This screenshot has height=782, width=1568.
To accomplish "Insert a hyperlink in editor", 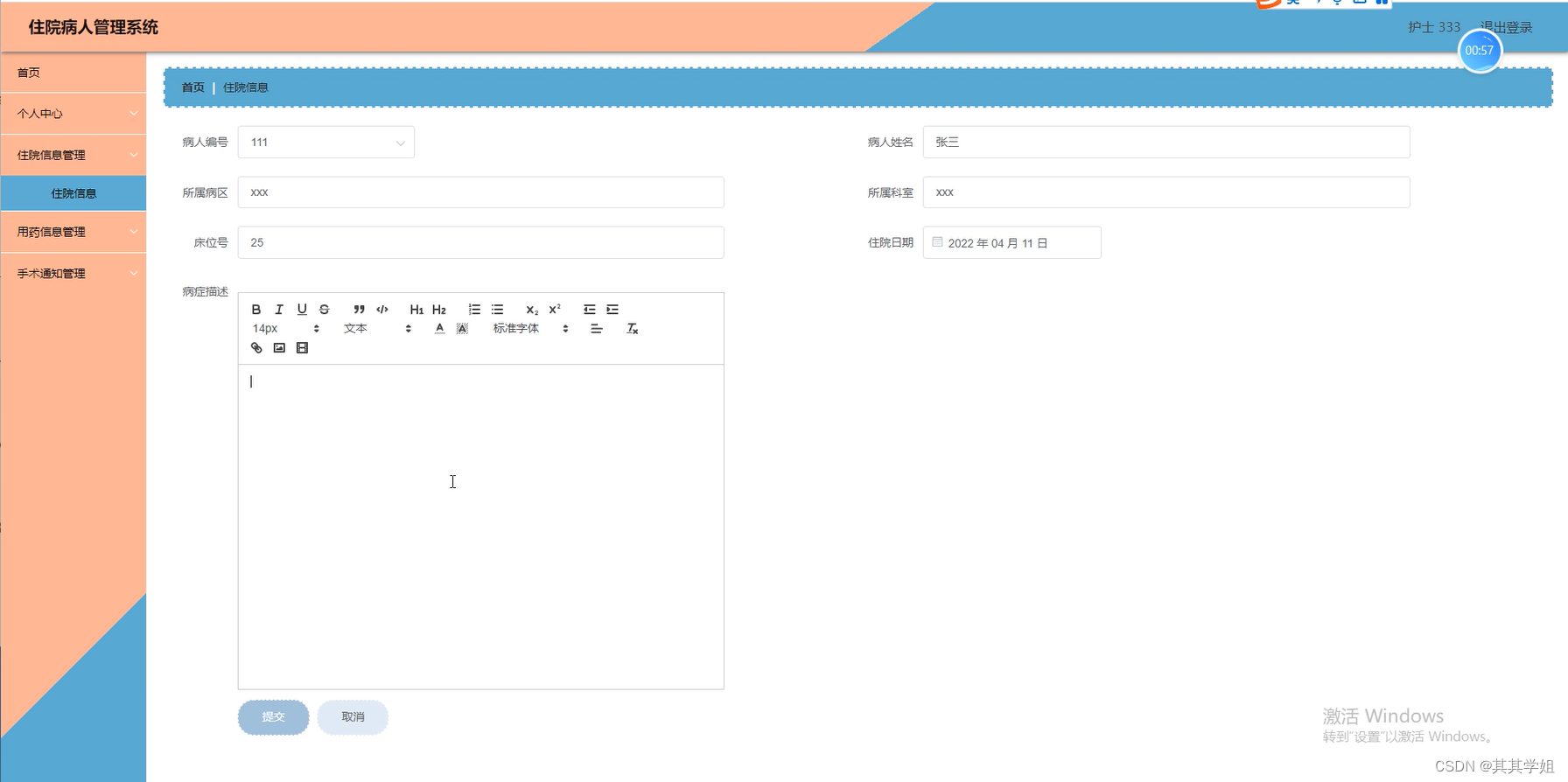I will coord(256,348).
